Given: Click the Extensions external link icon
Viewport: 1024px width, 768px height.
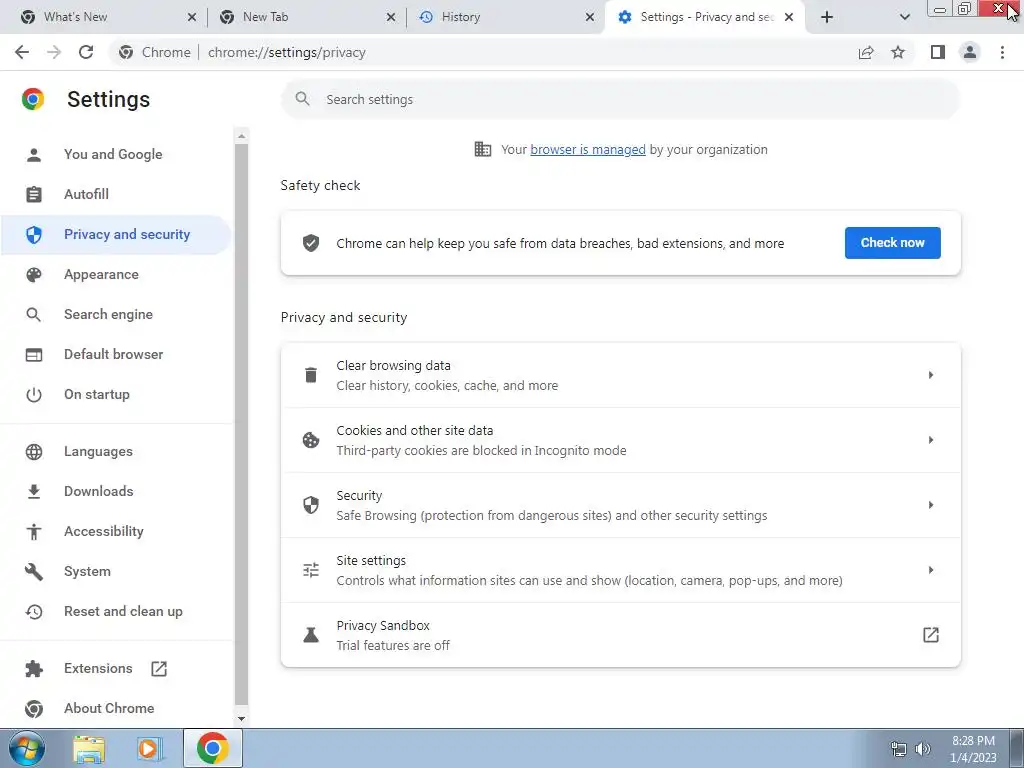Looking at the screenshot, I should 159,669.
